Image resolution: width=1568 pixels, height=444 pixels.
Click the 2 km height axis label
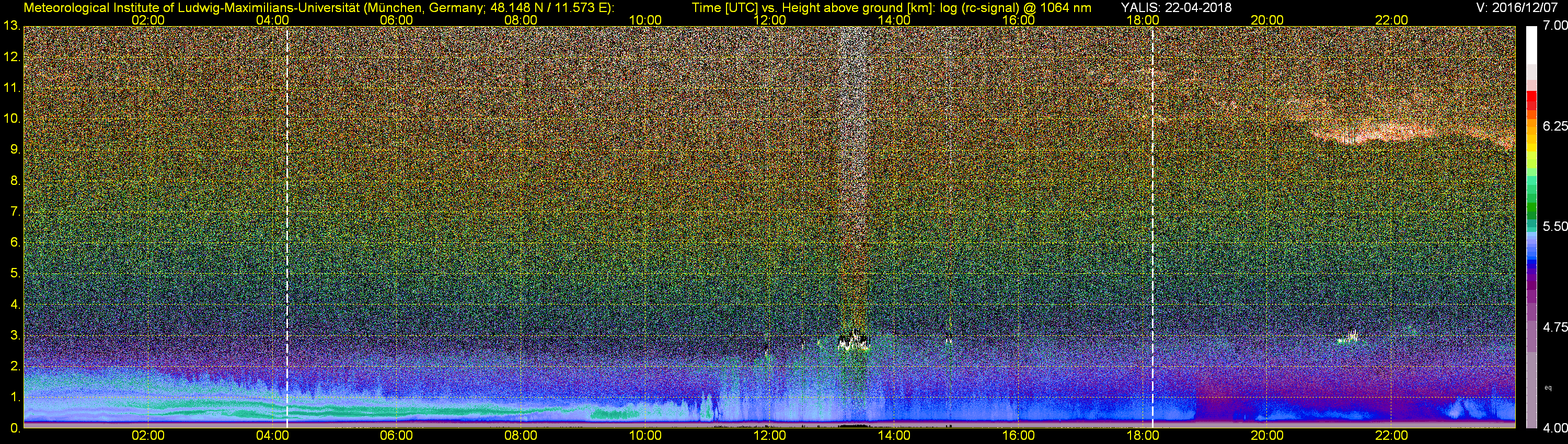tap(15, 366)
